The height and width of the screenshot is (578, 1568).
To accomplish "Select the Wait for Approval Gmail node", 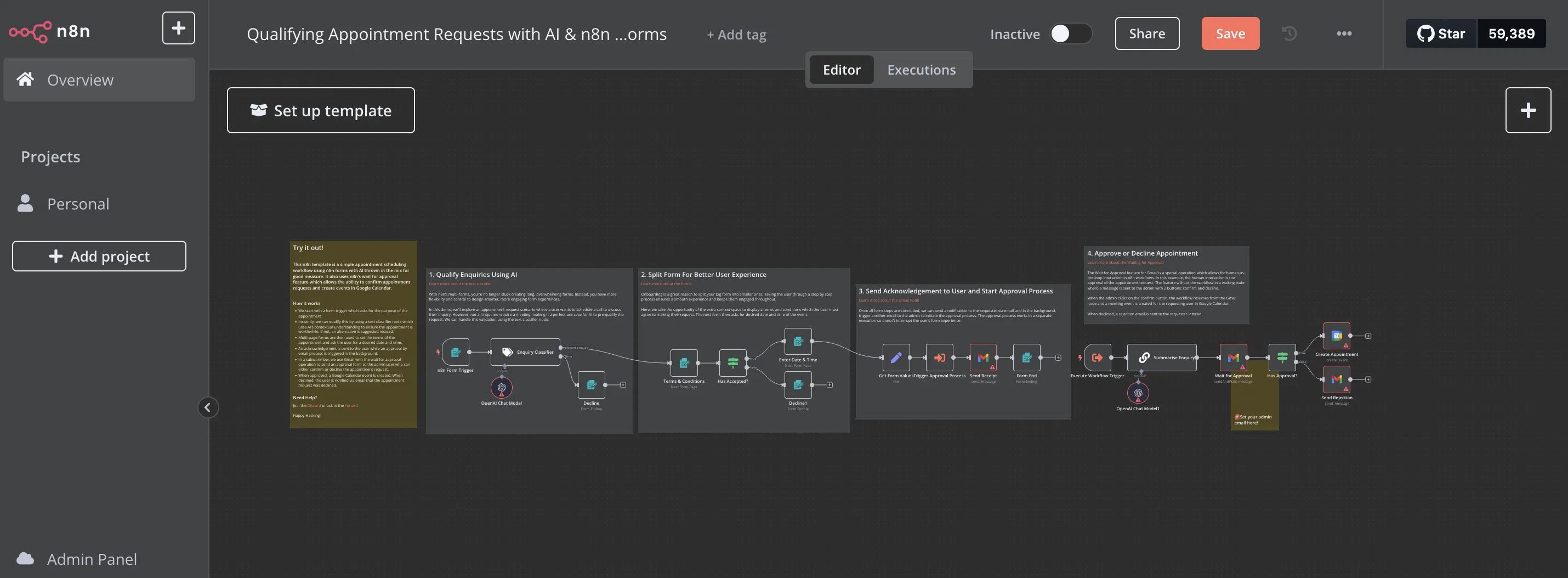I will pyautogui.click(x=1233, y=358).
